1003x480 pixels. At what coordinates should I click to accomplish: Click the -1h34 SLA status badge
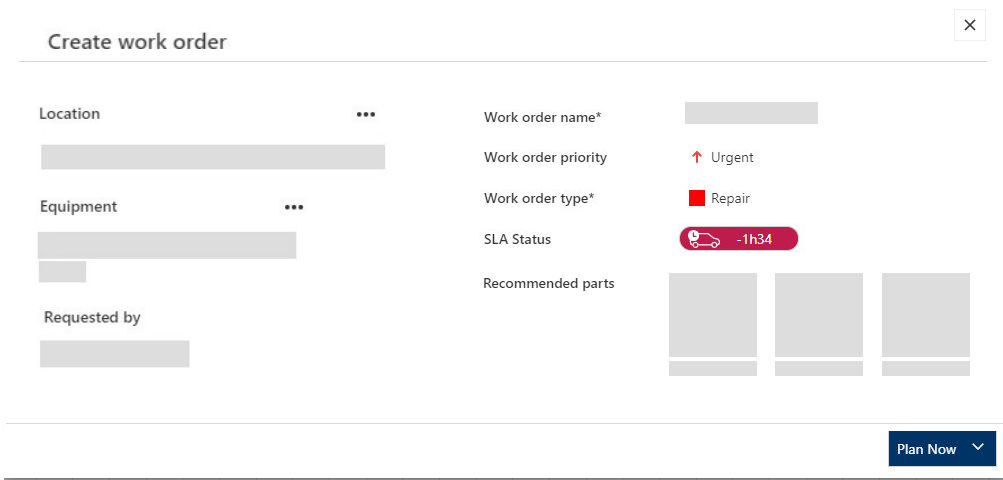pos(739,239)
